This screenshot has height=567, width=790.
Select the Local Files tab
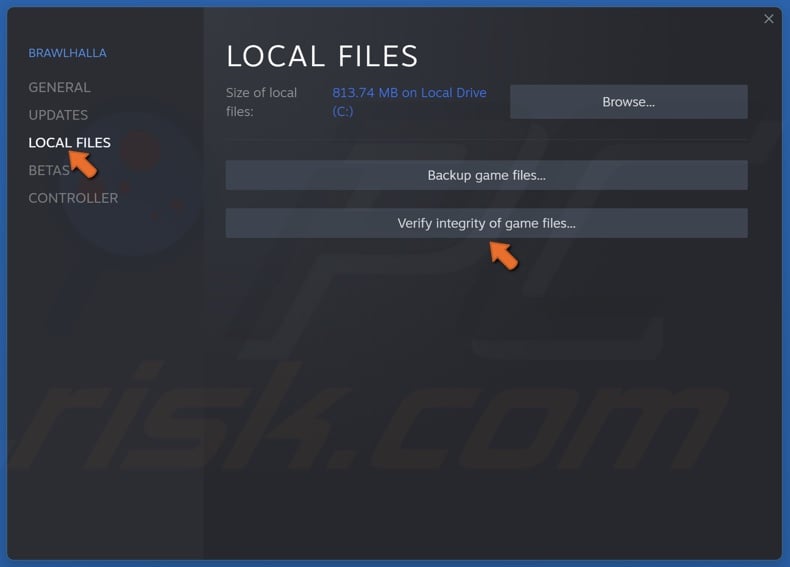(70, 143)
